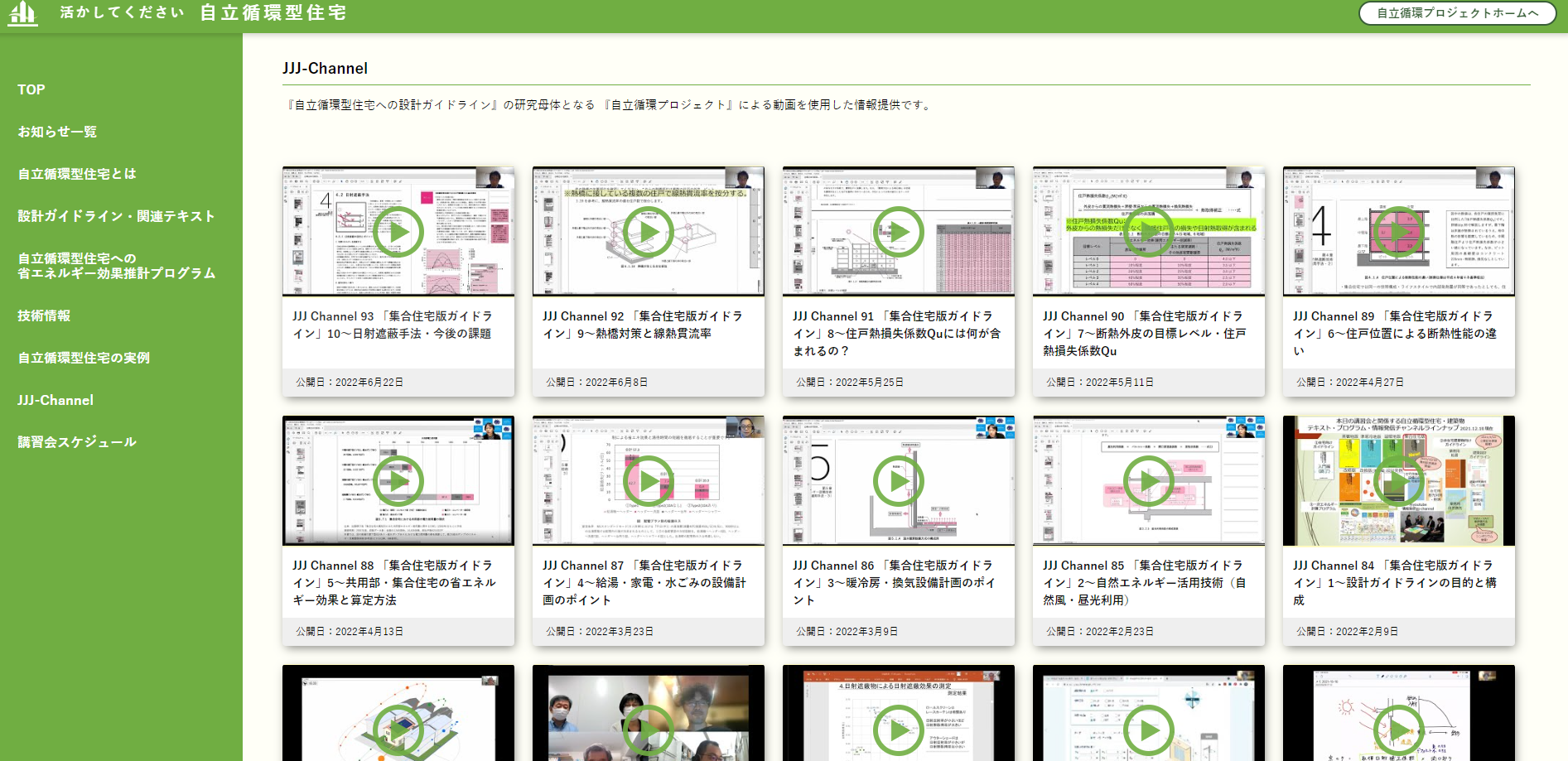Play the JJJ Channel 84 video
1568x761 pixels.
[x=1399, y=481]
